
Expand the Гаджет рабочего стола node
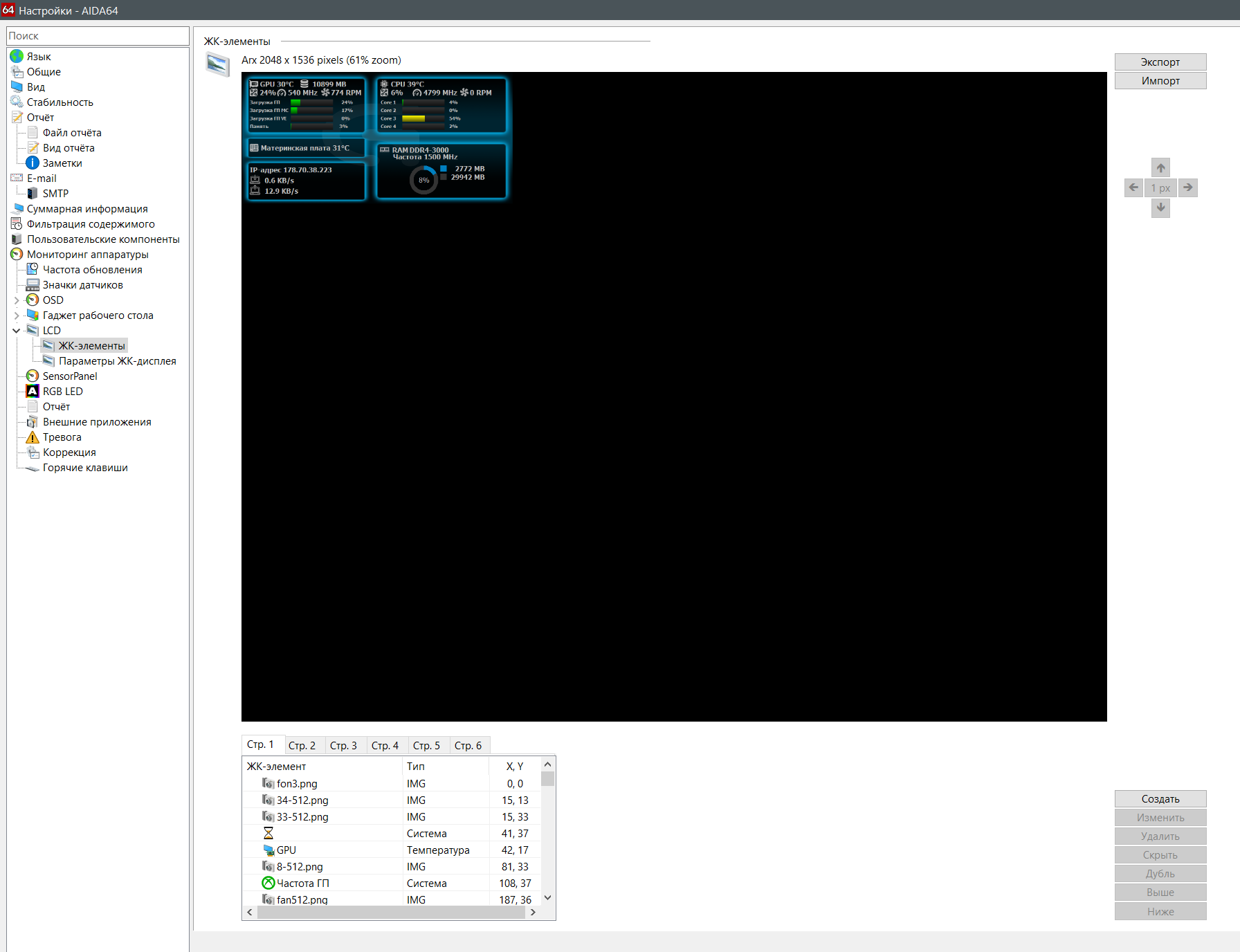(17, 315)
